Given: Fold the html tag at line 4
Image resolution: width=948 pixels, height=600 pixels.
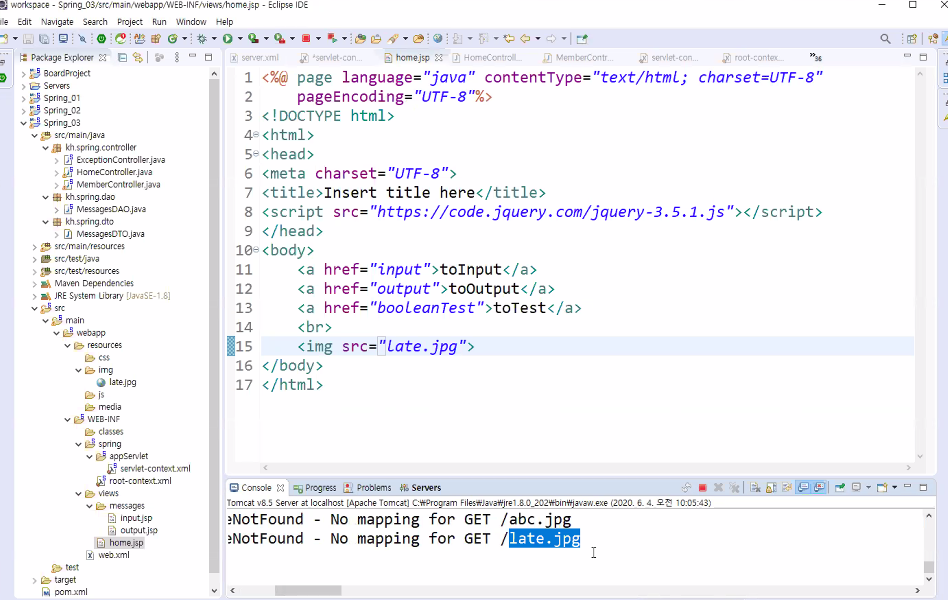Looking at the screenshot, I should tap(256, 135).
